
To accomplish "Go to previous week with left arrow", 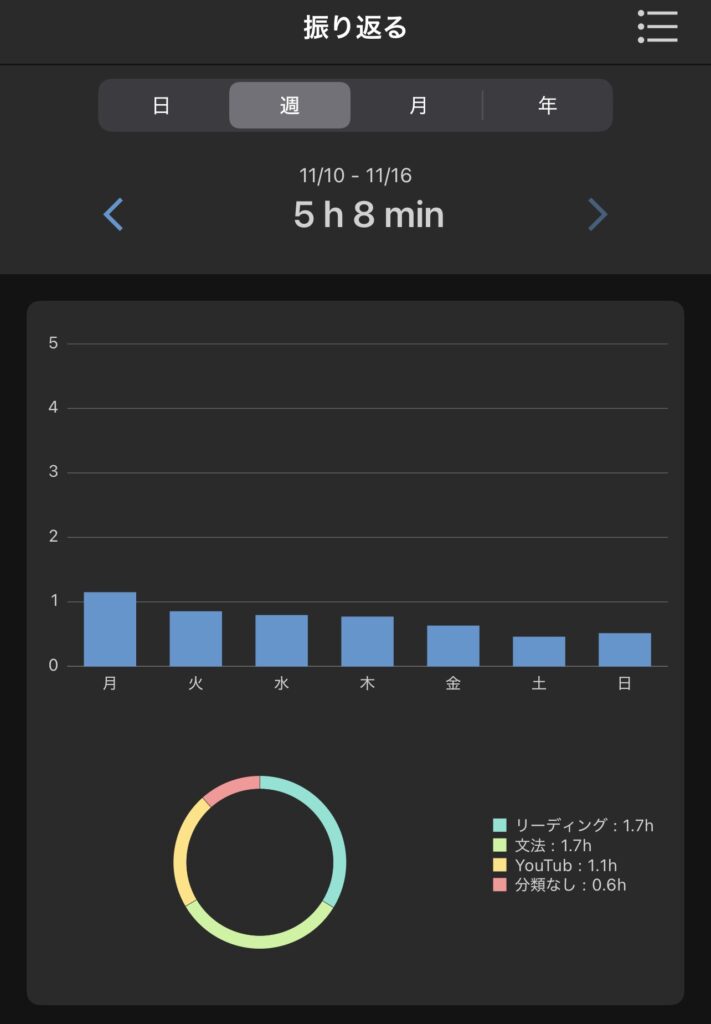I will pos(114,215).
